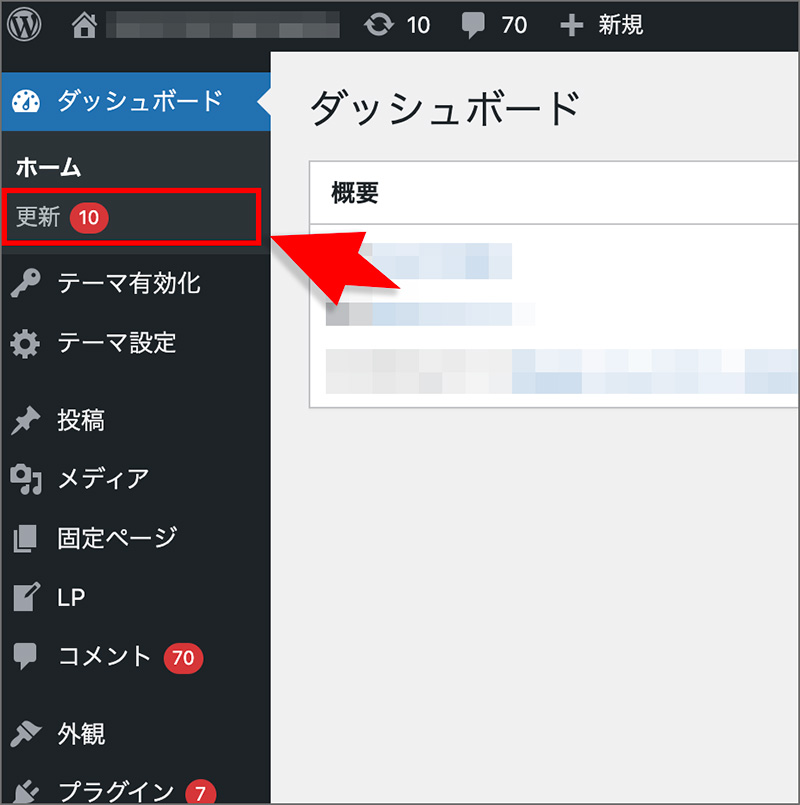Click the ダッシュボード page heading

pos(445,108)
